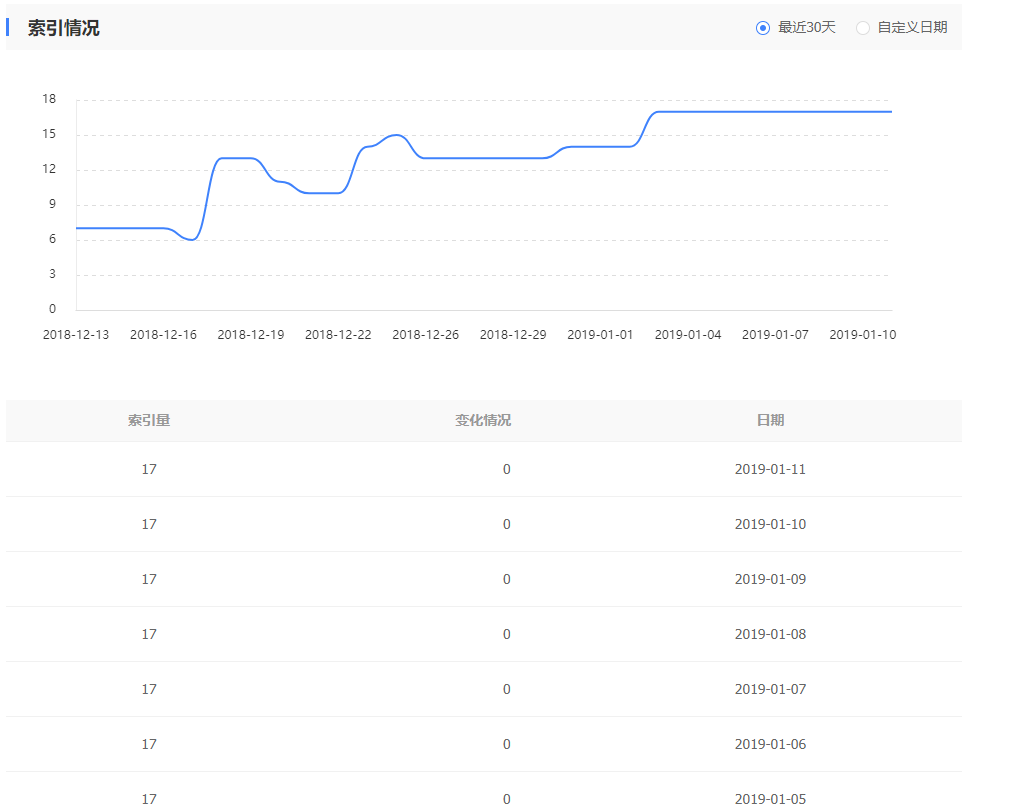Select the 自定义日期 radio option
Image resolution: width=1021 pixels, height=809 pixels.
point(863,28)
